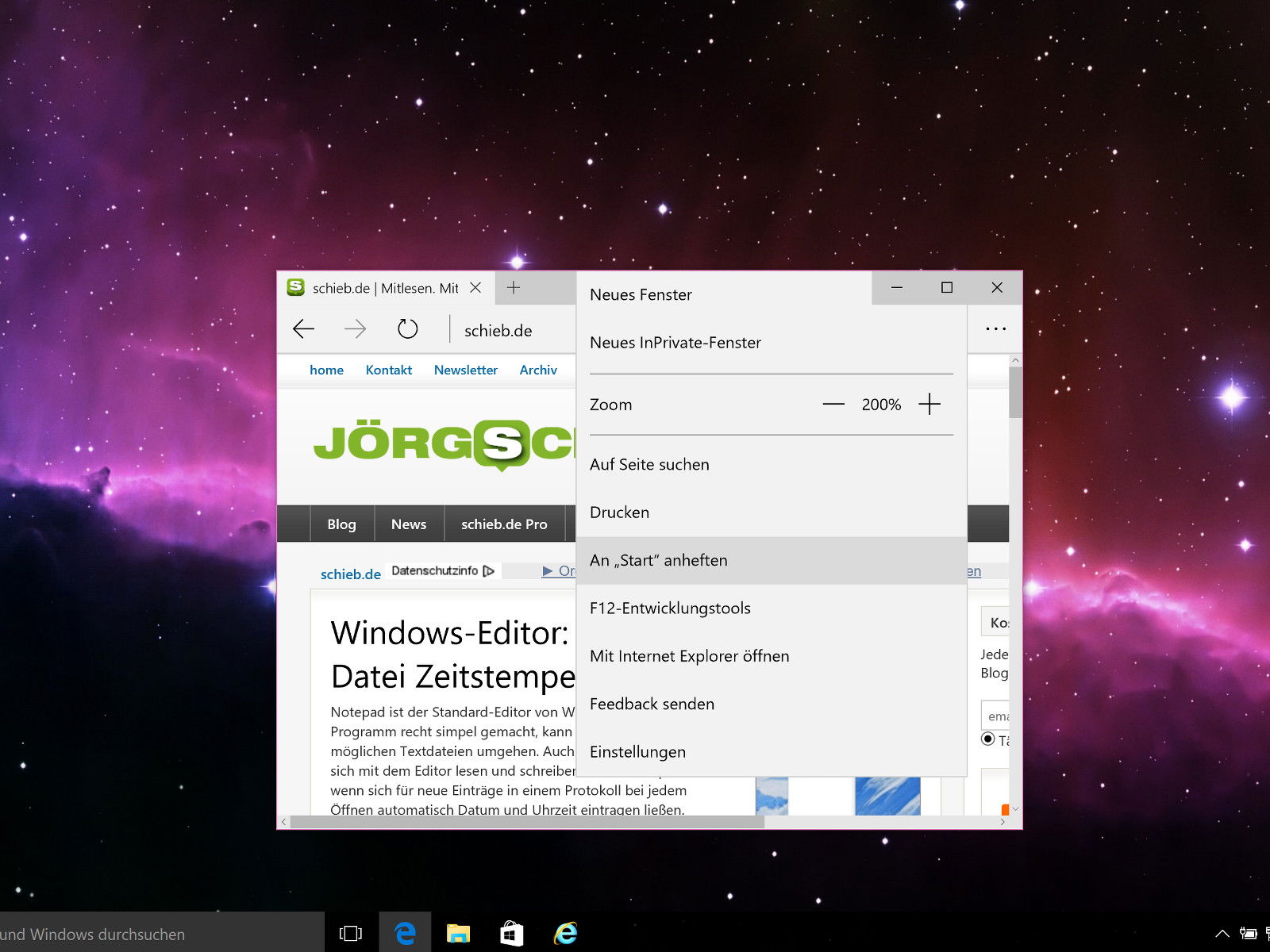Viewport: 1270px width, 952px height.
Task: Click the vertical scrollbar thumb
Action: [1015, 392]
